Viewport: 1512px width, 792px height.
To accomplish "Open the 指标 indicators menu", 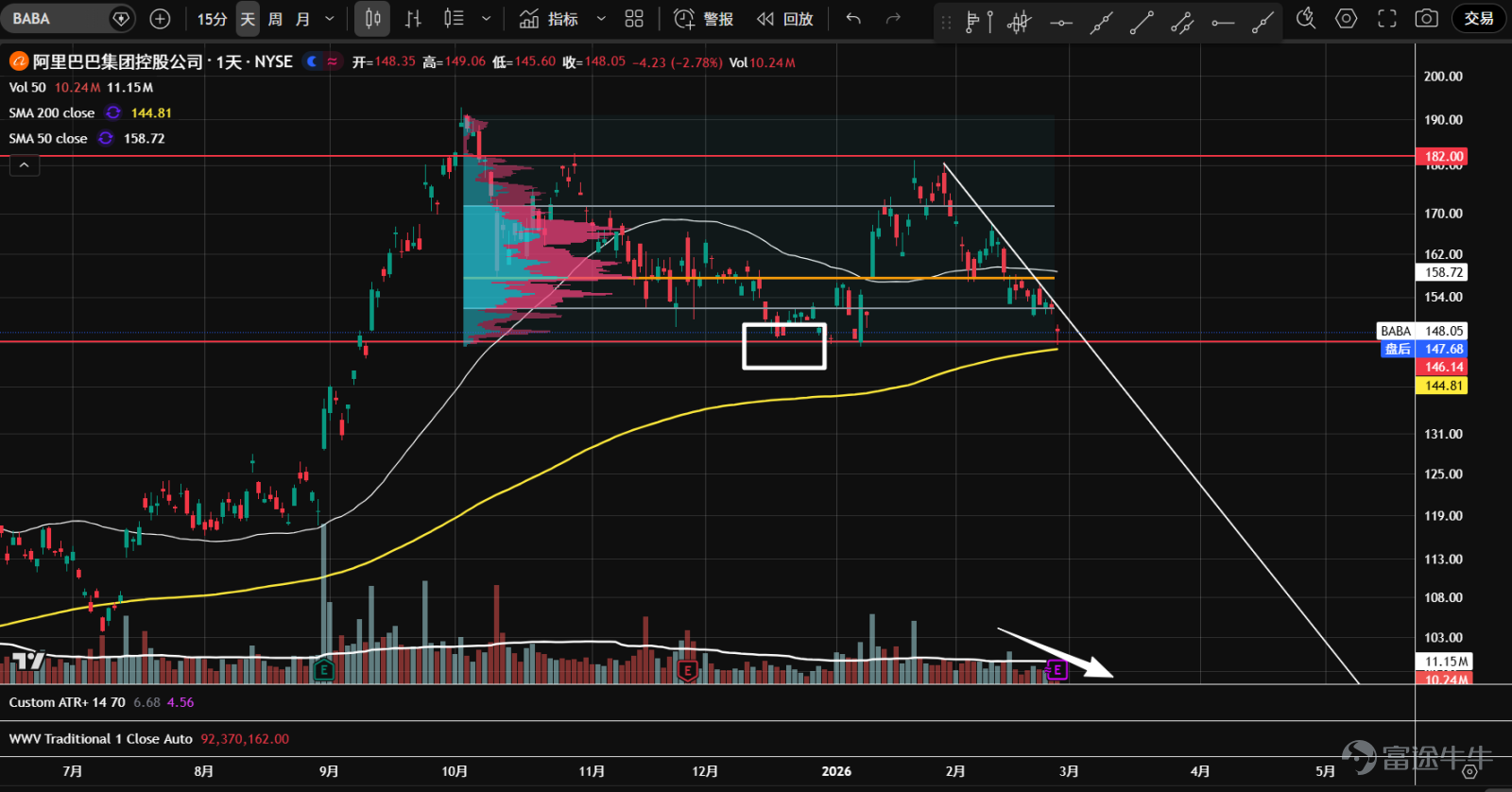I will click(550, 19).
